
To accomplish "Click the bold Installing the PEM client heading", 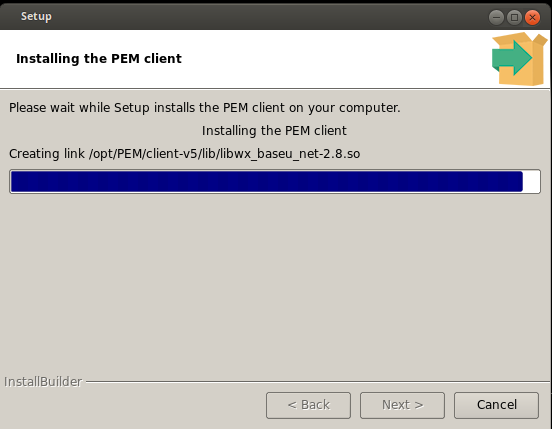I will (99, 58).
